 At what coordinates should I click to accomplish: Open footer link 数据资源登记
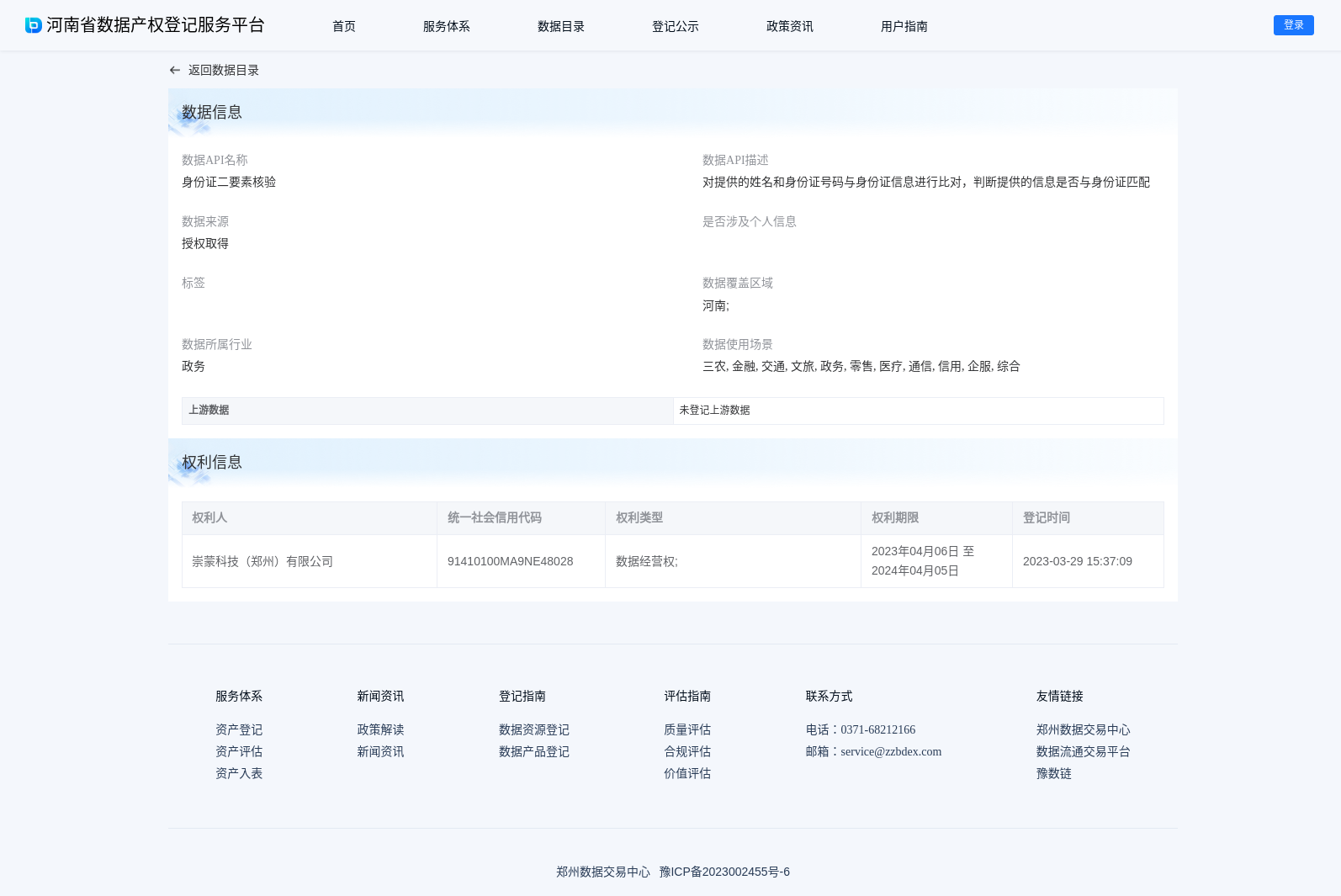coord(534,729)
